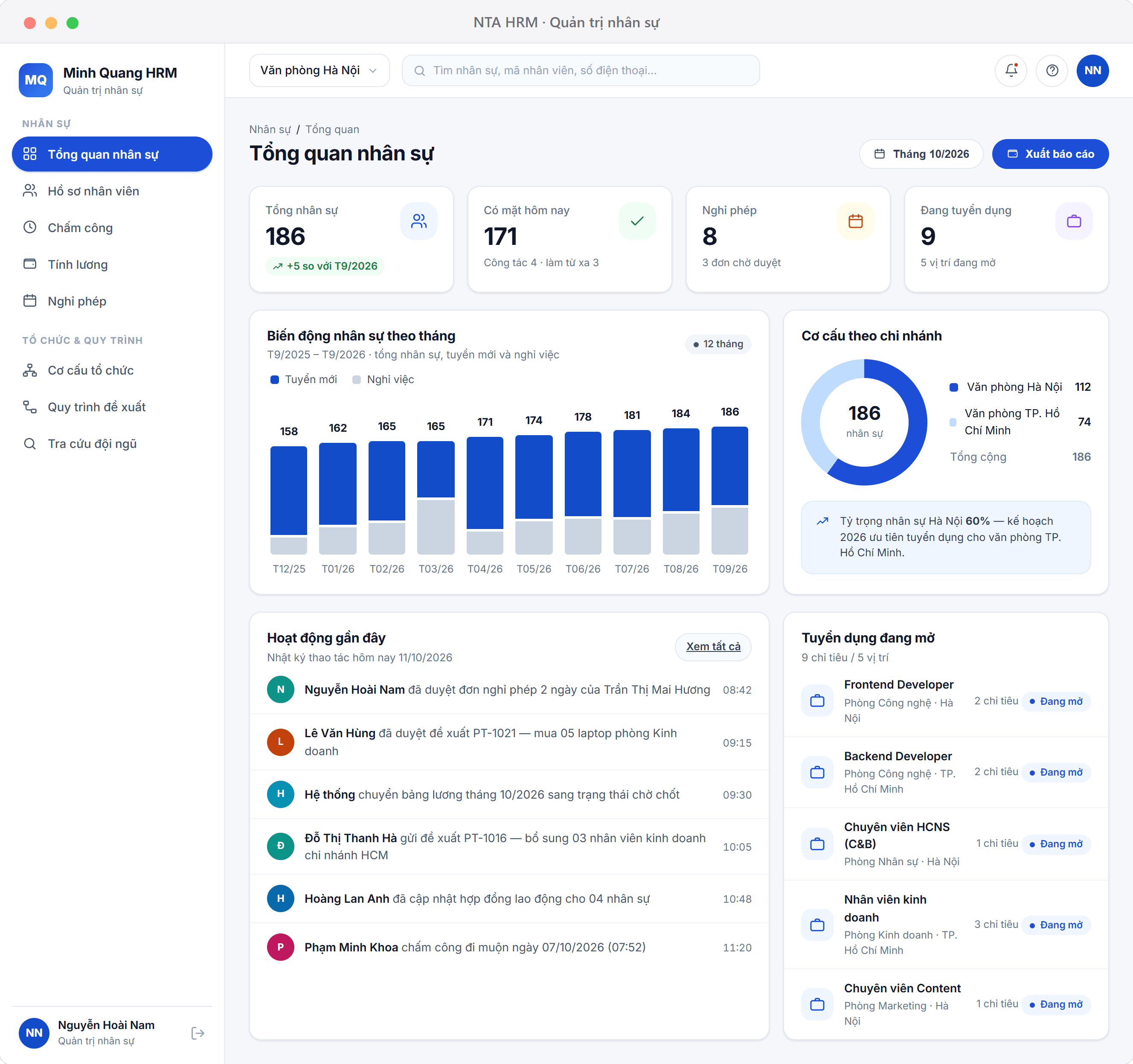Click the search magnifier icon in search box

[419, 71]
